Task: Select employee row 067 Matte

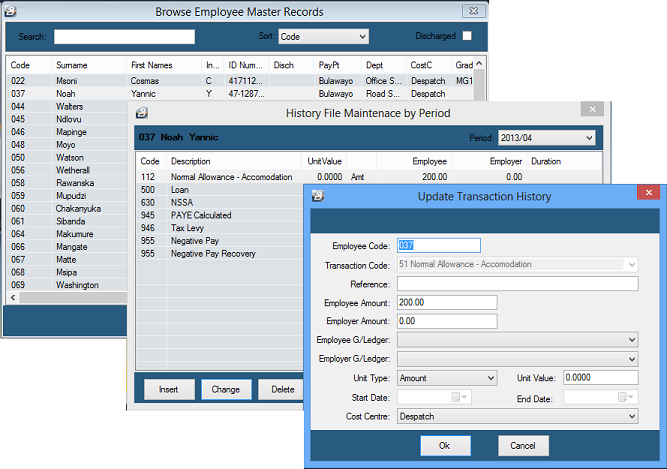Action: pos(67,259)
